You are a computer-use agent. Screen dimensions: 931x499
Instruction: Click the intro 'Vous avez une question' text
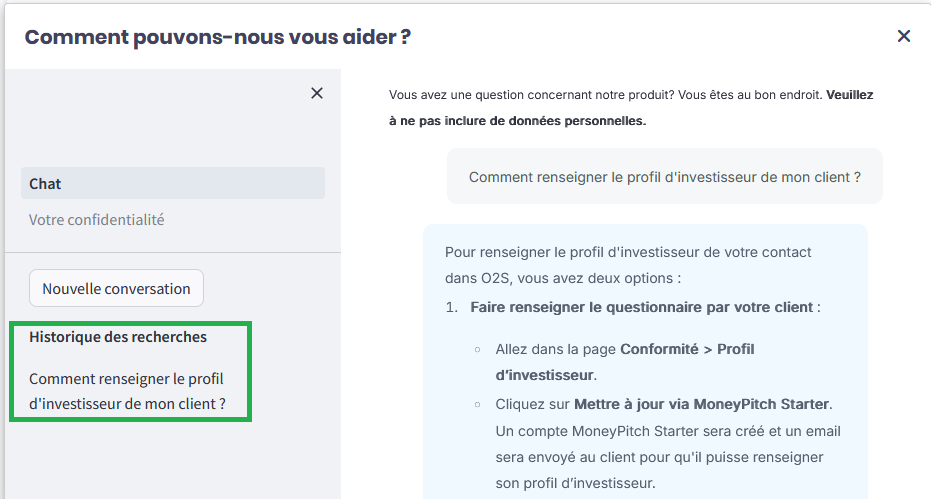[605, 96]
